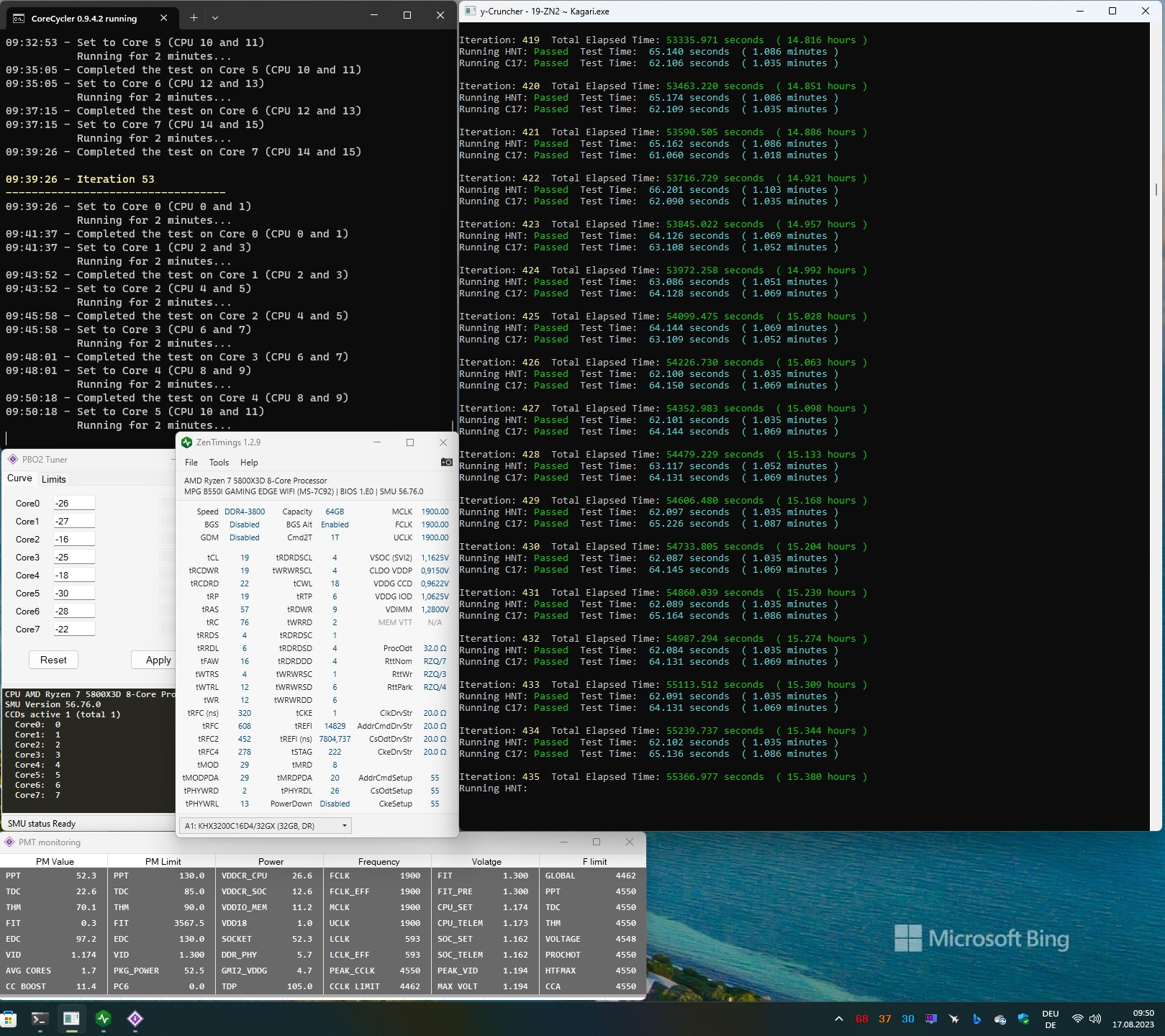Click the monitor tray icon showing 60
Image resolution: width=1165 pixels, height=1036 pixels.
[x=931, y=1019]
